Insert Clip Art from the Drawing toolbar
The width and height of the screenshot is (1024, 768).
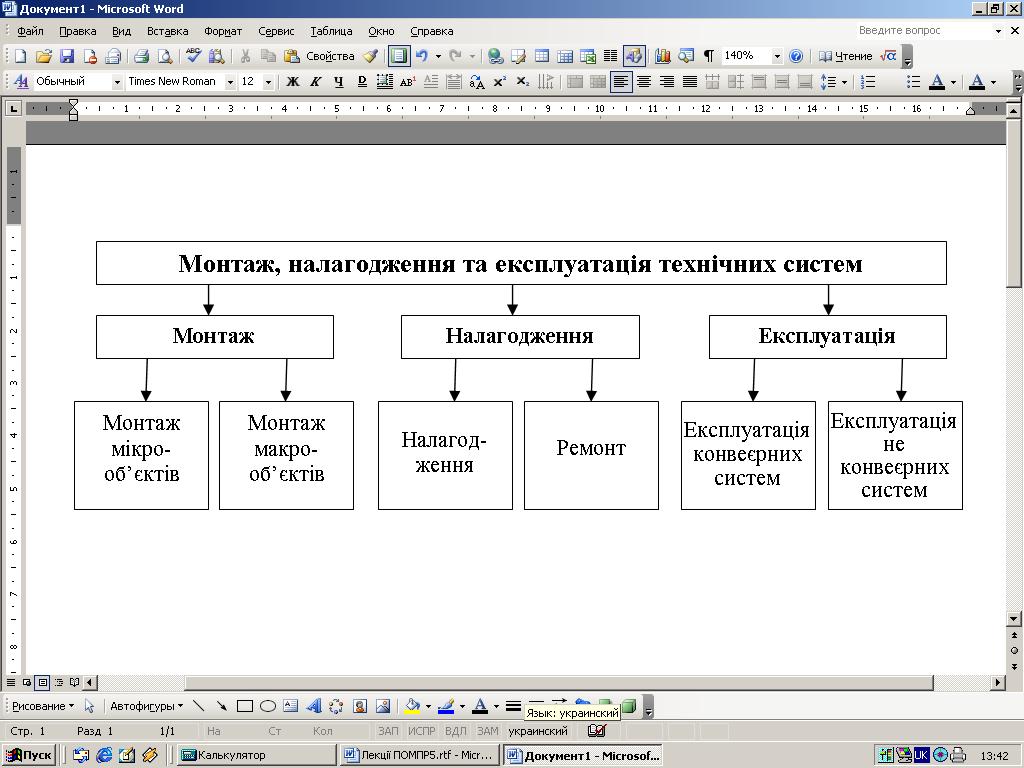click(x=359, y=706)
